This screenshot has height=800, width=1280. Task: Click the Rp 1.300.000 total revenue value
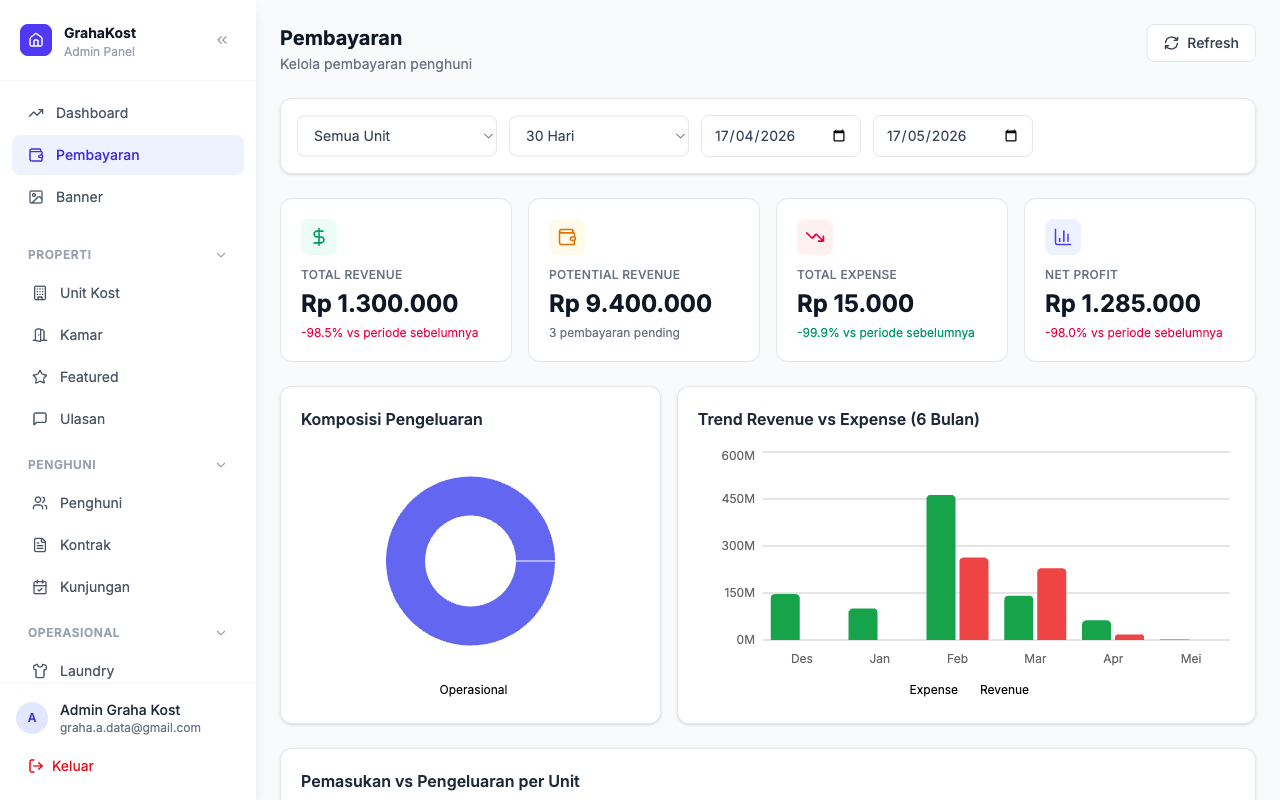380,303
